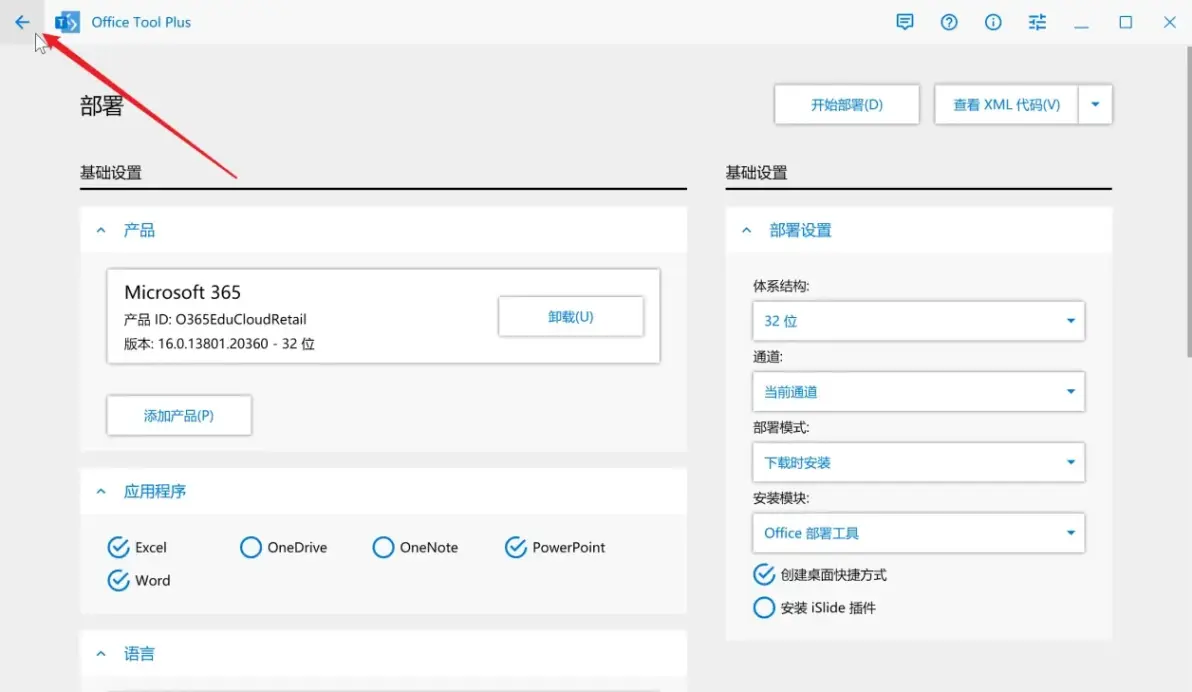Uncheck the PowerPoint application

click(x=515, y=548)
